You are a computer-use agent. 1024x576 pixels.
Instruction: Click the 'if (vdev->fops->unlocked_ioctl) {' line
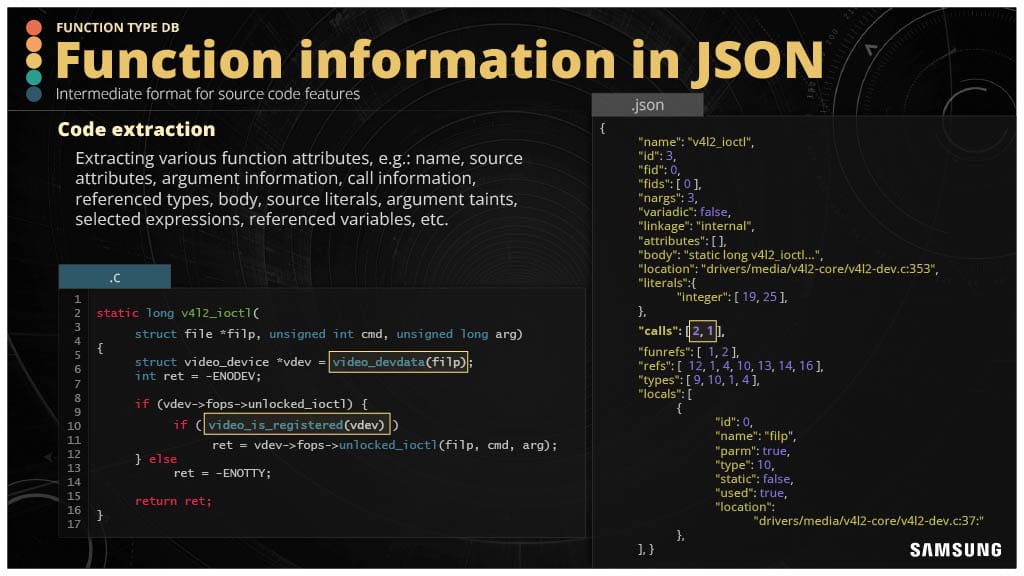[251, 404]
